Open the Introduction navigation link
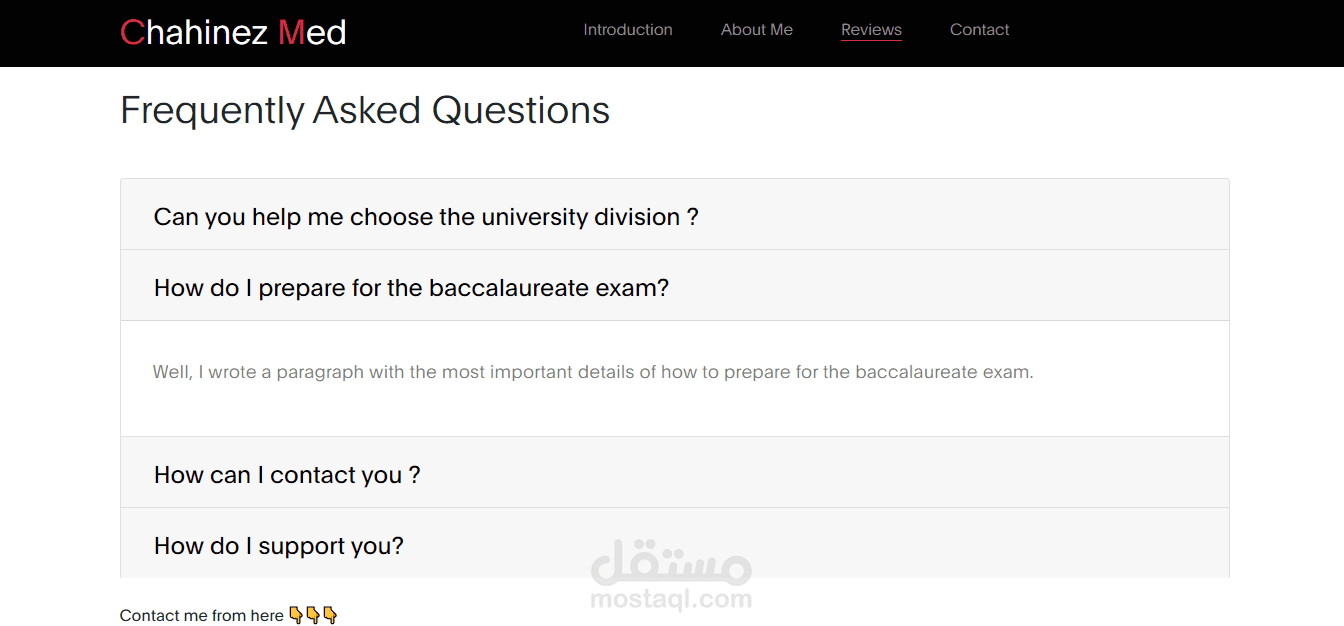Viewport: 1344px width, 626px height. click(x=628, y=30)
